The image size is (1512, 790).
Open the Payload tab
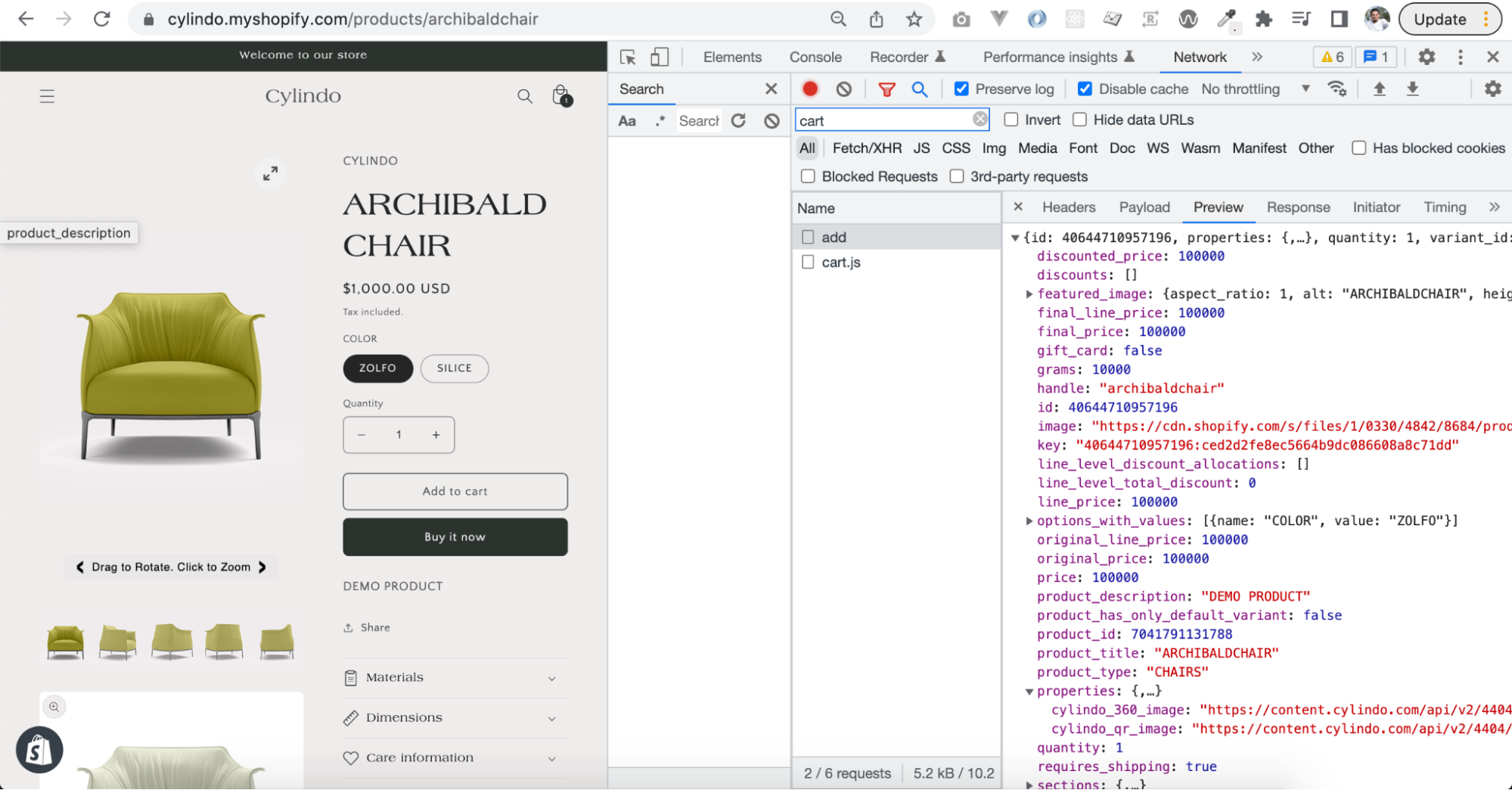pyautogui.click(x=1144, y=207)
